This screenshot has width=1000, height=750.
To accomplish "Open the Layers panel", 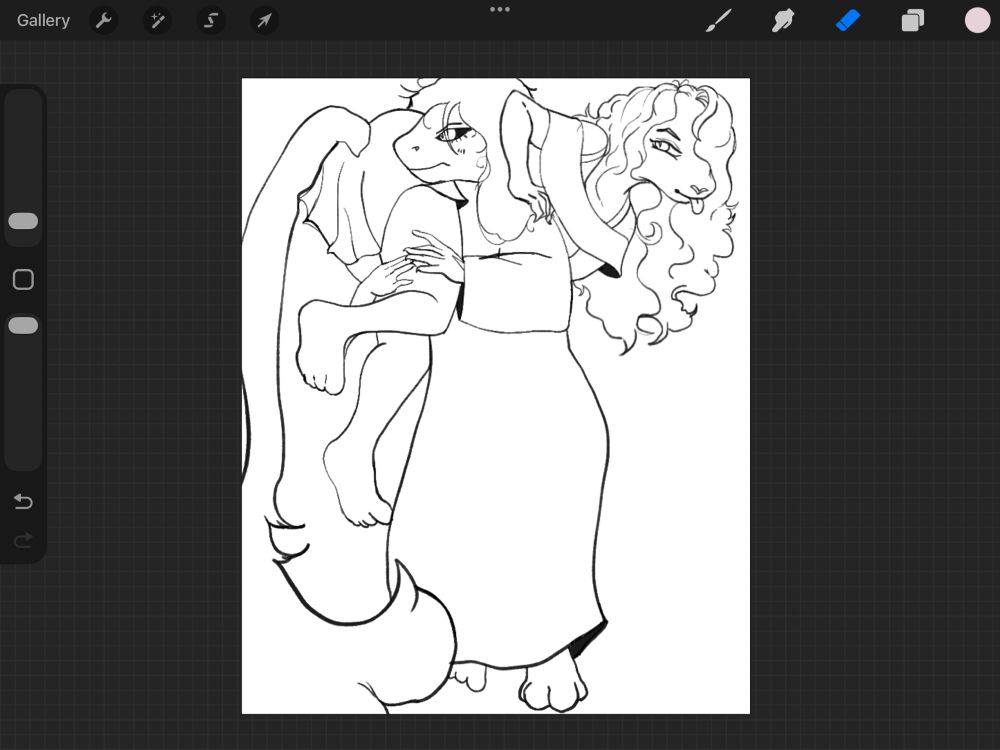I will (x=913, y=20).
